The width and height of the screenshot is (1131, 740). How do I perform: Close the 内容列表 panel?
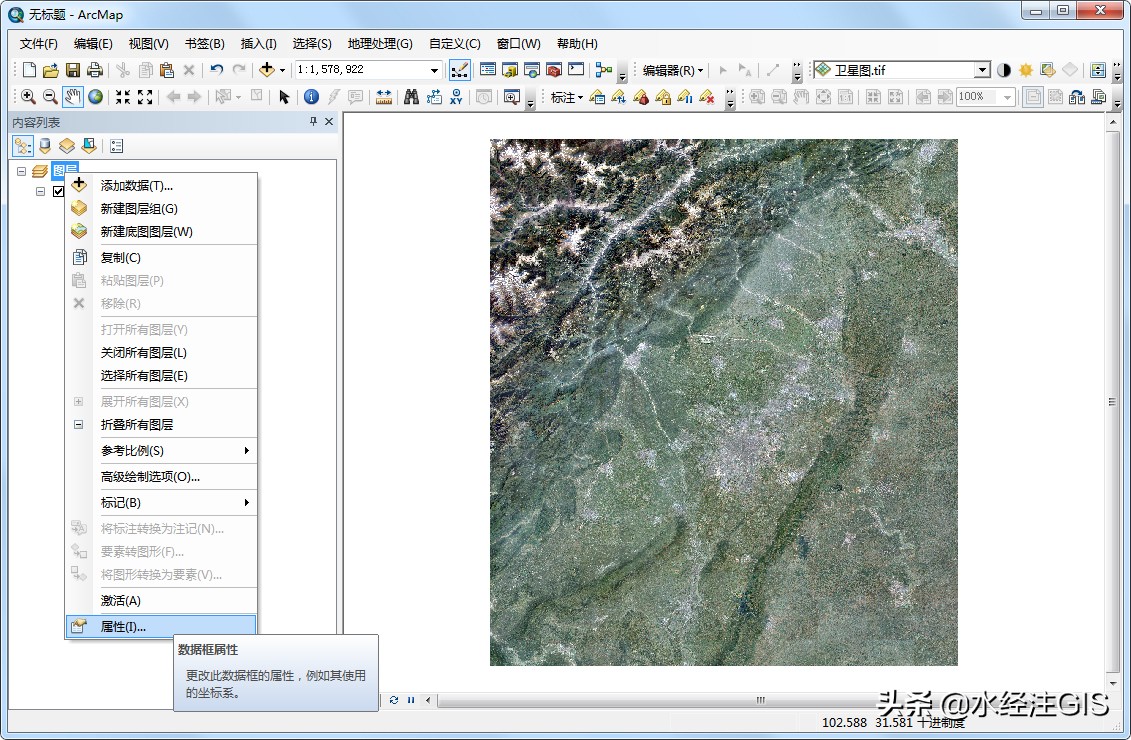tap(329, 121)
